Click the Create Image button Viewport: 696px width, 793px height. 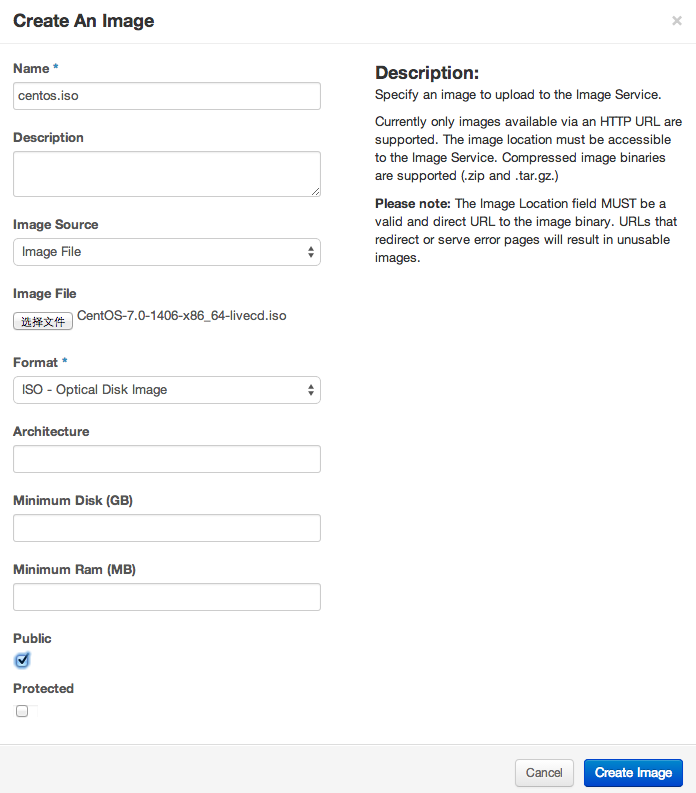(x=633, y=773)
